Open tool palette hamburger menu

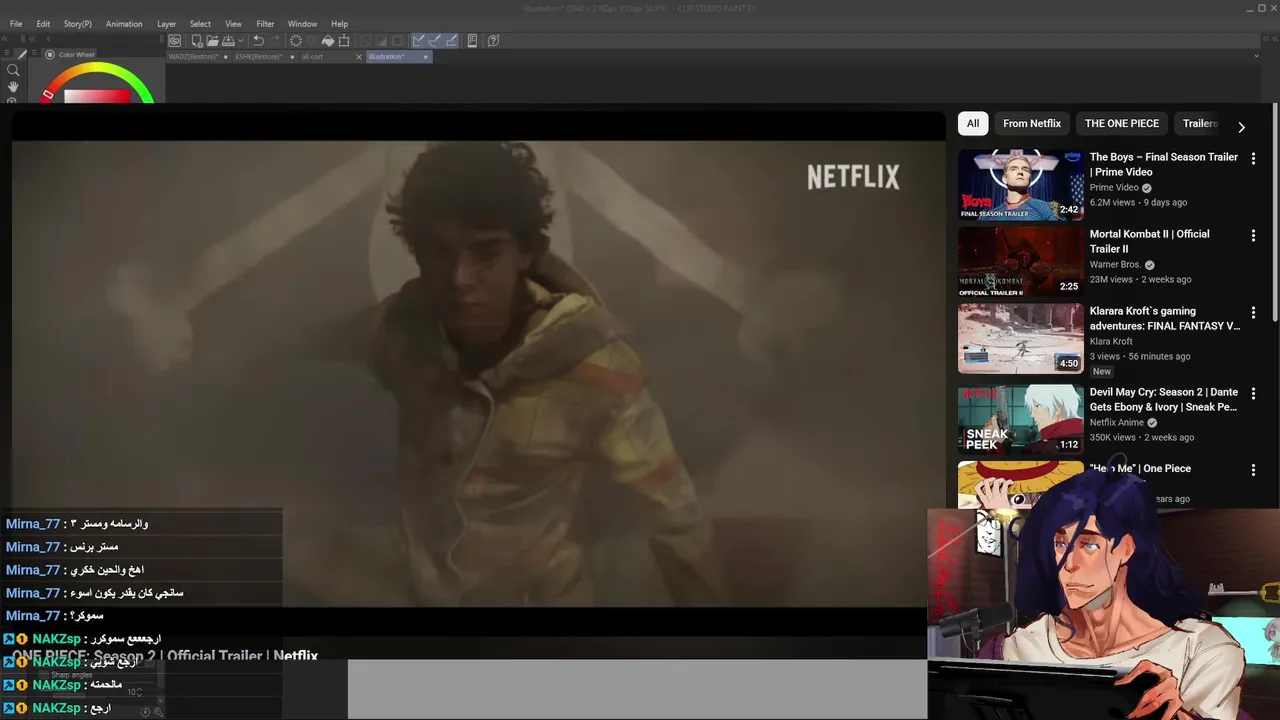point(7,53)
